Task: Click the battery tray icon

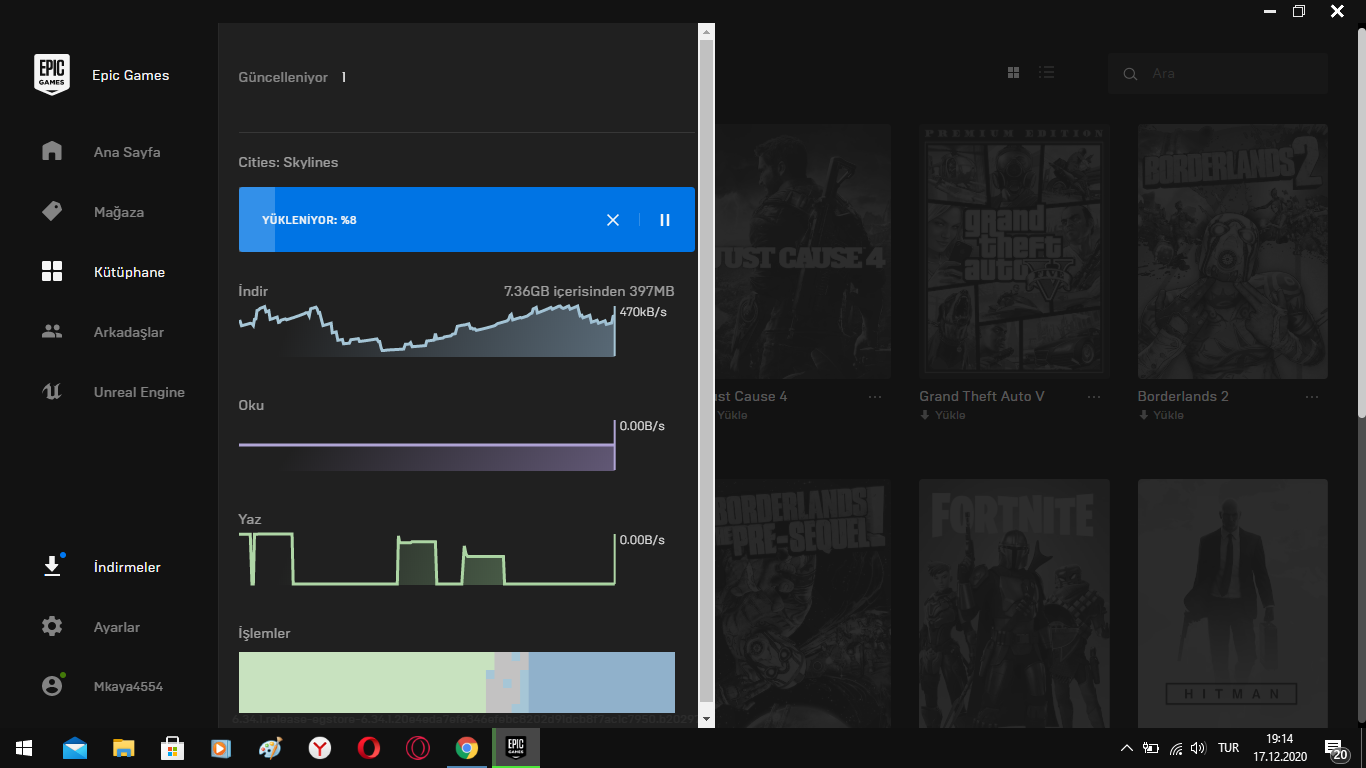Action: click(1151, 748)
